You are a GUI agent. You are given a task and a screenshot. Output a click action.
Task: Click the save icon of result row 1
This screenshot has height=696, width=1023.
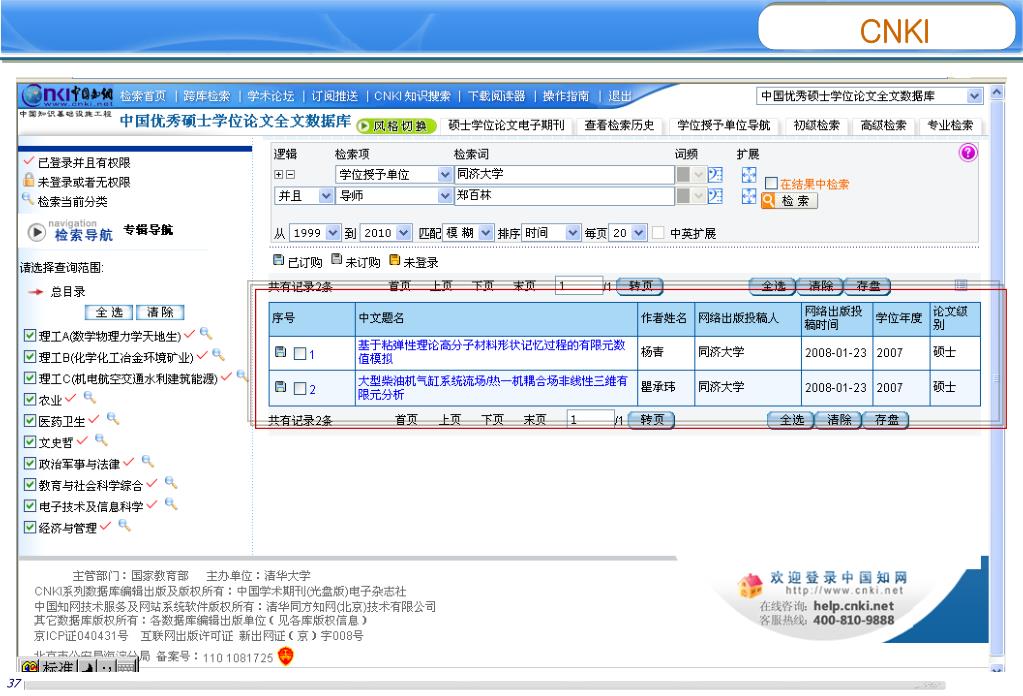click(281, 352)
